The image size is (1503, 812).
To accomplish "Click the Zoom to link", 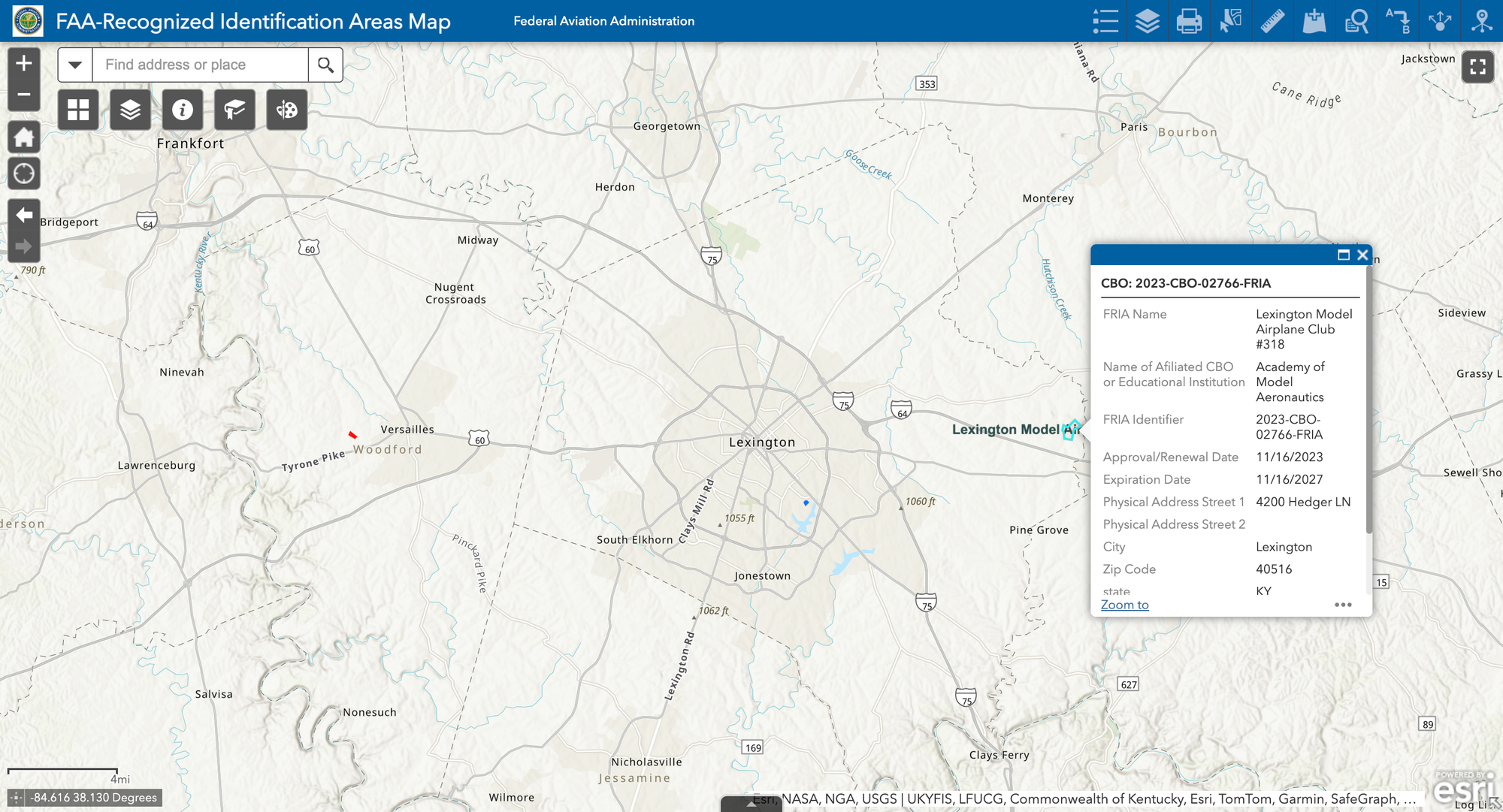I will coord(1124,605).
